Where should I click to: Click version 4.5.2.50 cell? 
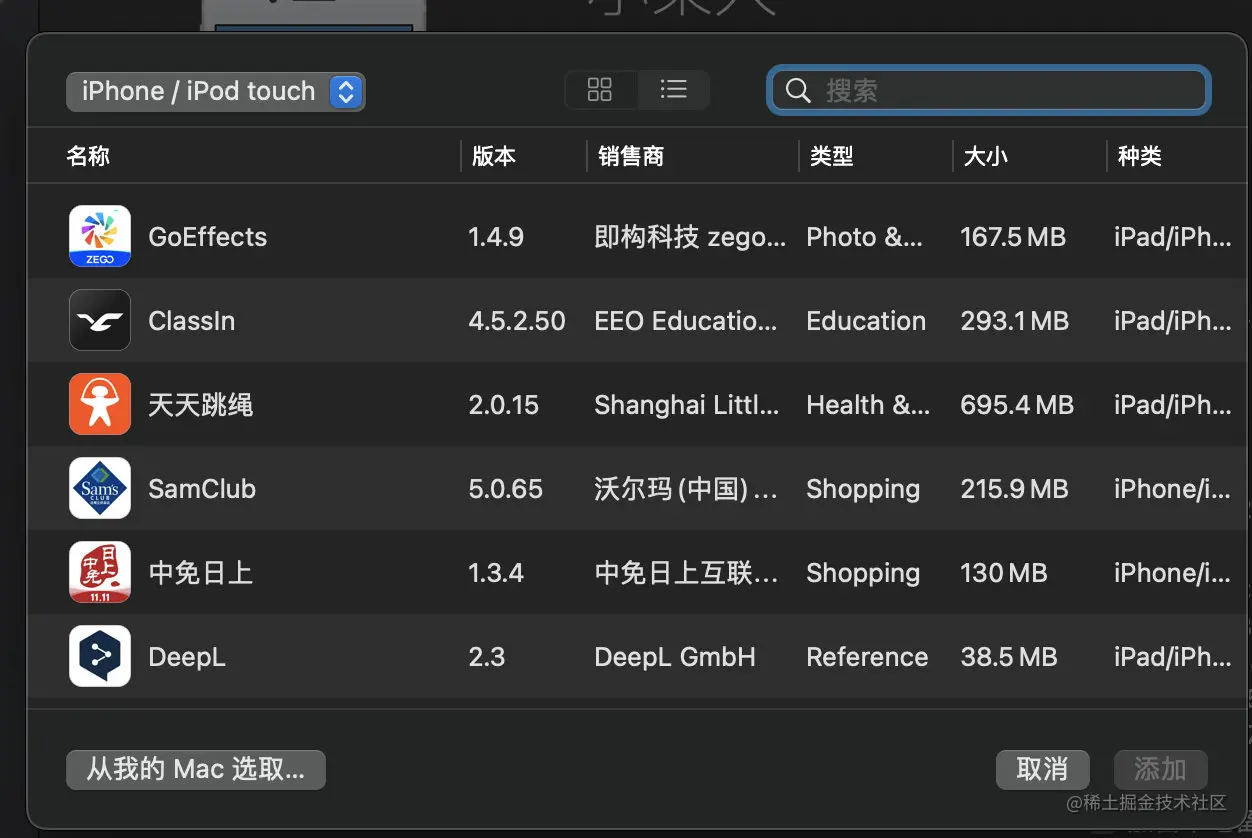tap(517, 321)
